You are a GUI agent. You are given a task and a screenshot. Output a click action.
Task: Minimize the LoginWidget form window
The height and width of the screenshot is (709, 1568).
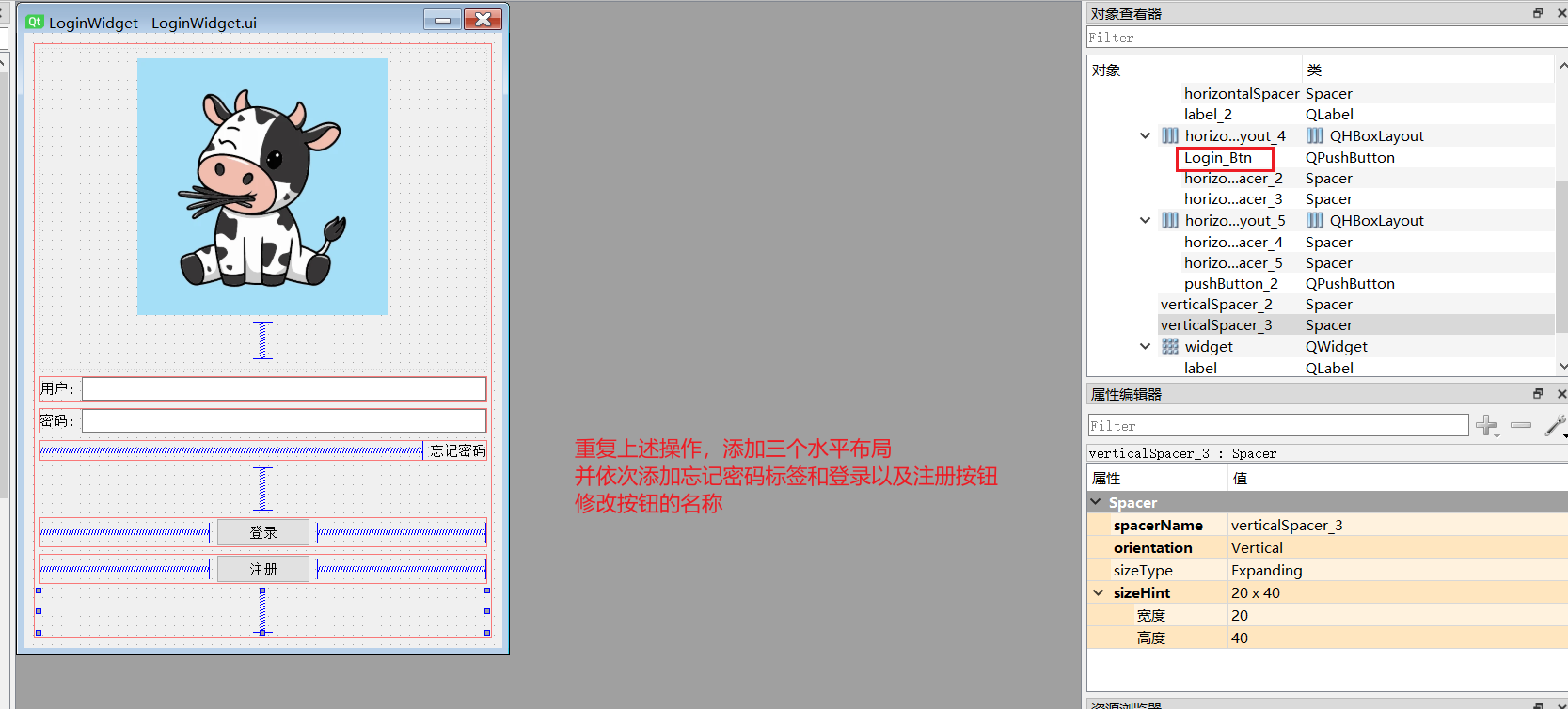pos(442,19)
